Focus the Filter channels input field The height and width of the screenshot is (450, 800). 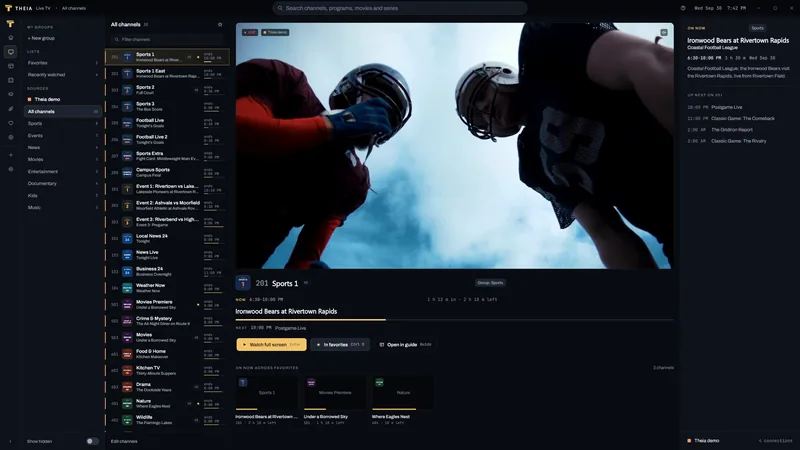[x=168, y=39]
